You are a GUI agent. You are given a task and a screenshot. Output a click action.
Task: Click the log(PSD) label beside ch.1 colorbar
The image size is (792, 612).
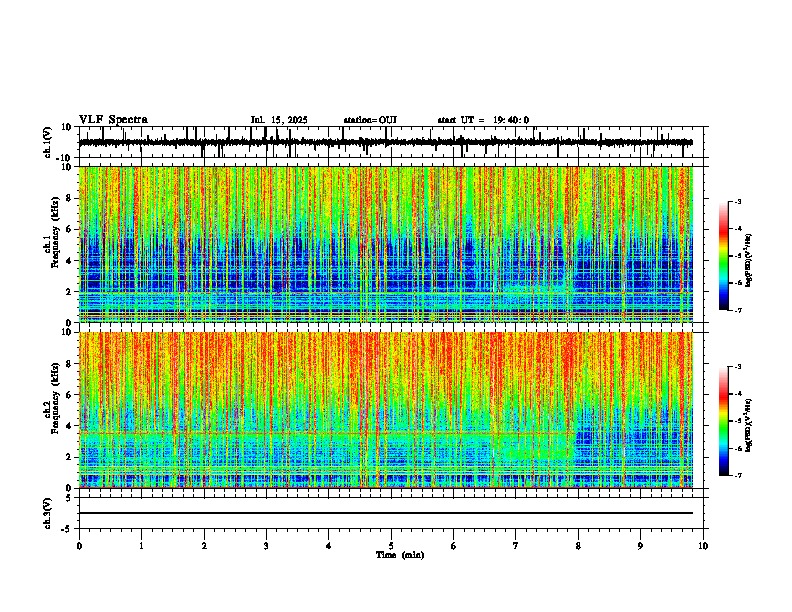tap(748, 260)
